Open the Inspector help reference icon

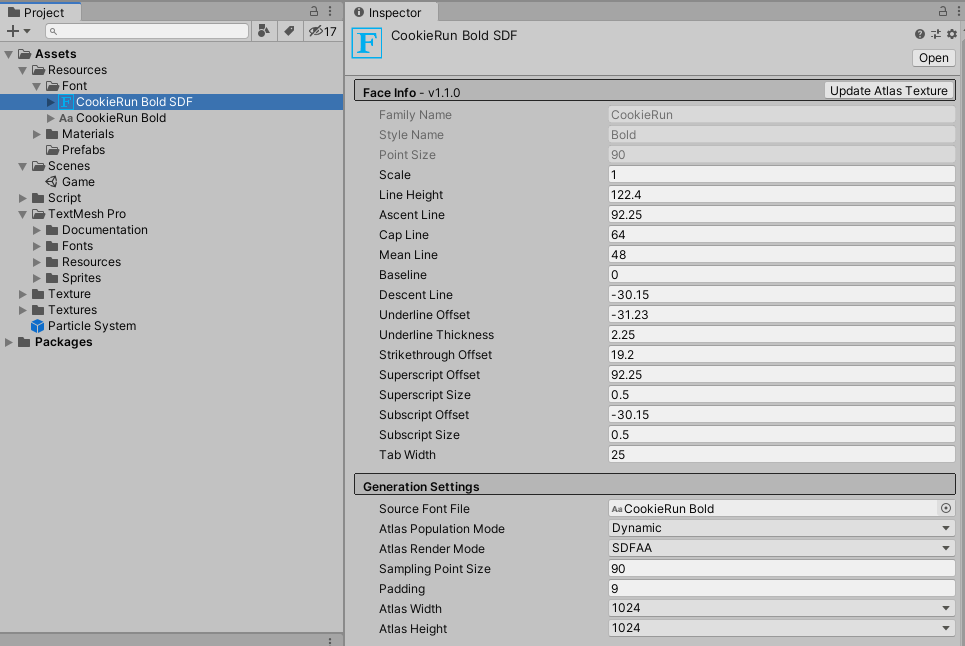click(x=919, y=34)
